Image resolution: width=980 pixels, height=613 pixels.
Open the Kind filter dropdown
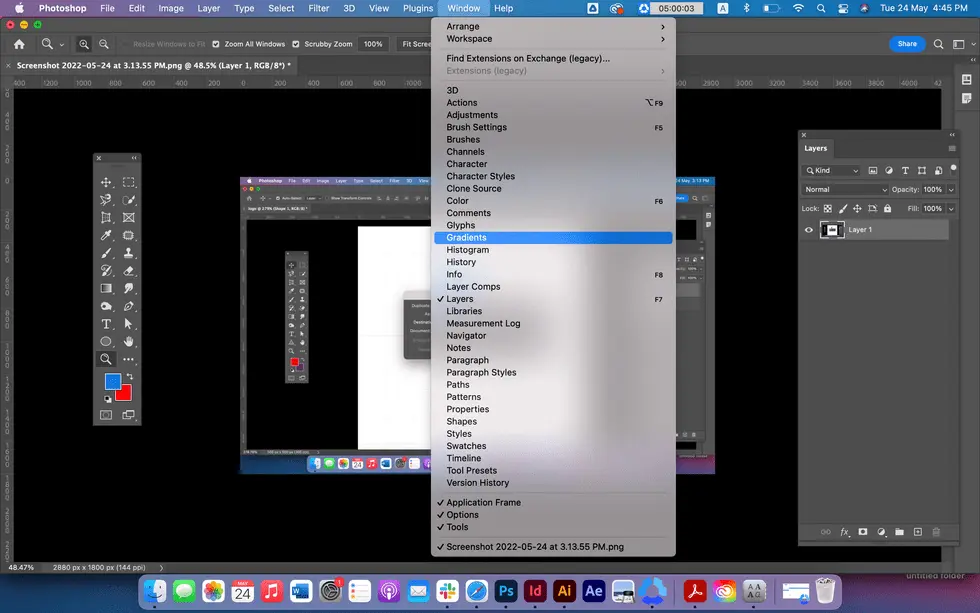coord(832,171)
